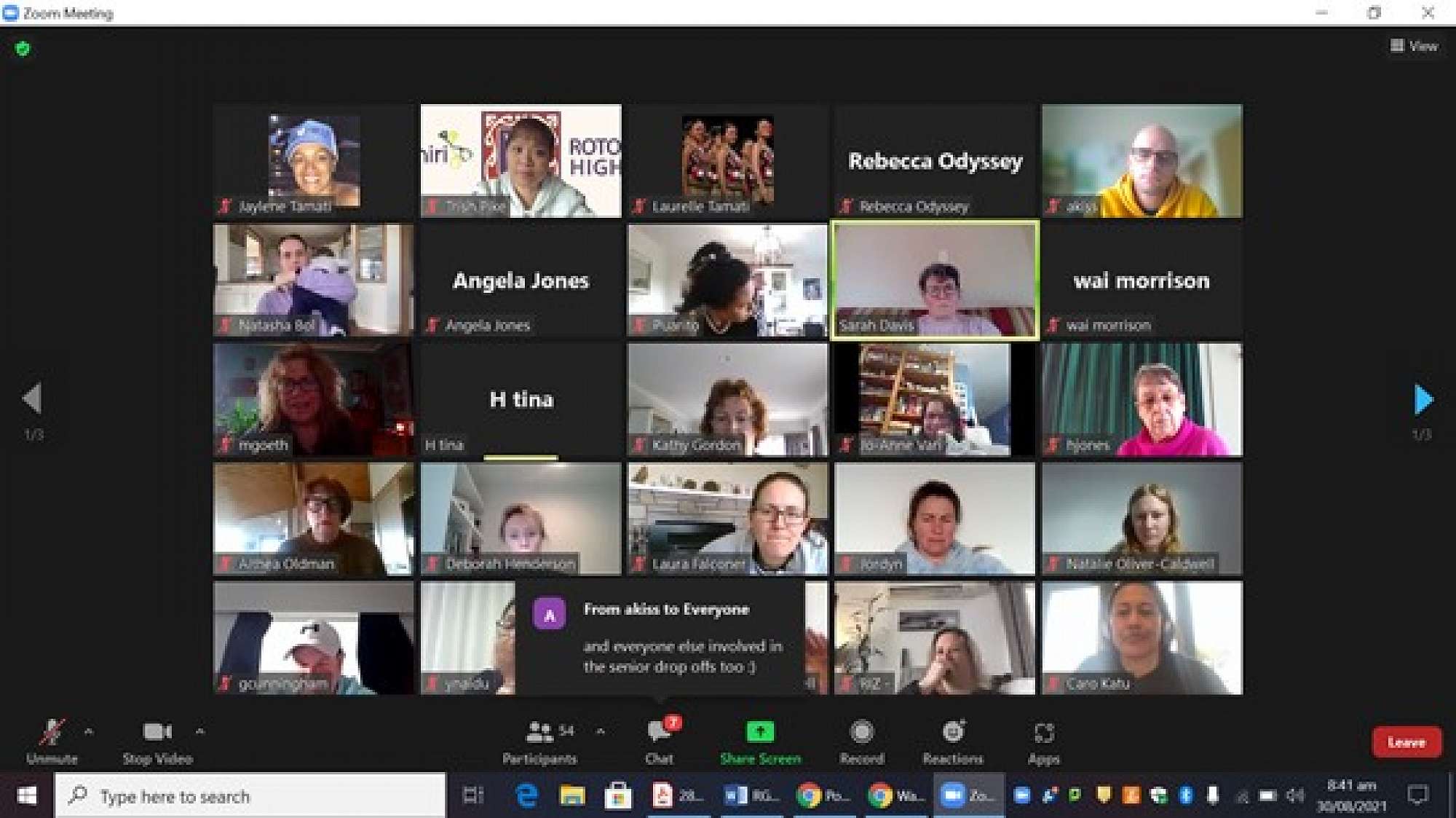Go to next gallery page arrow
The image size is (1456, 818).
click(1423, 399)
